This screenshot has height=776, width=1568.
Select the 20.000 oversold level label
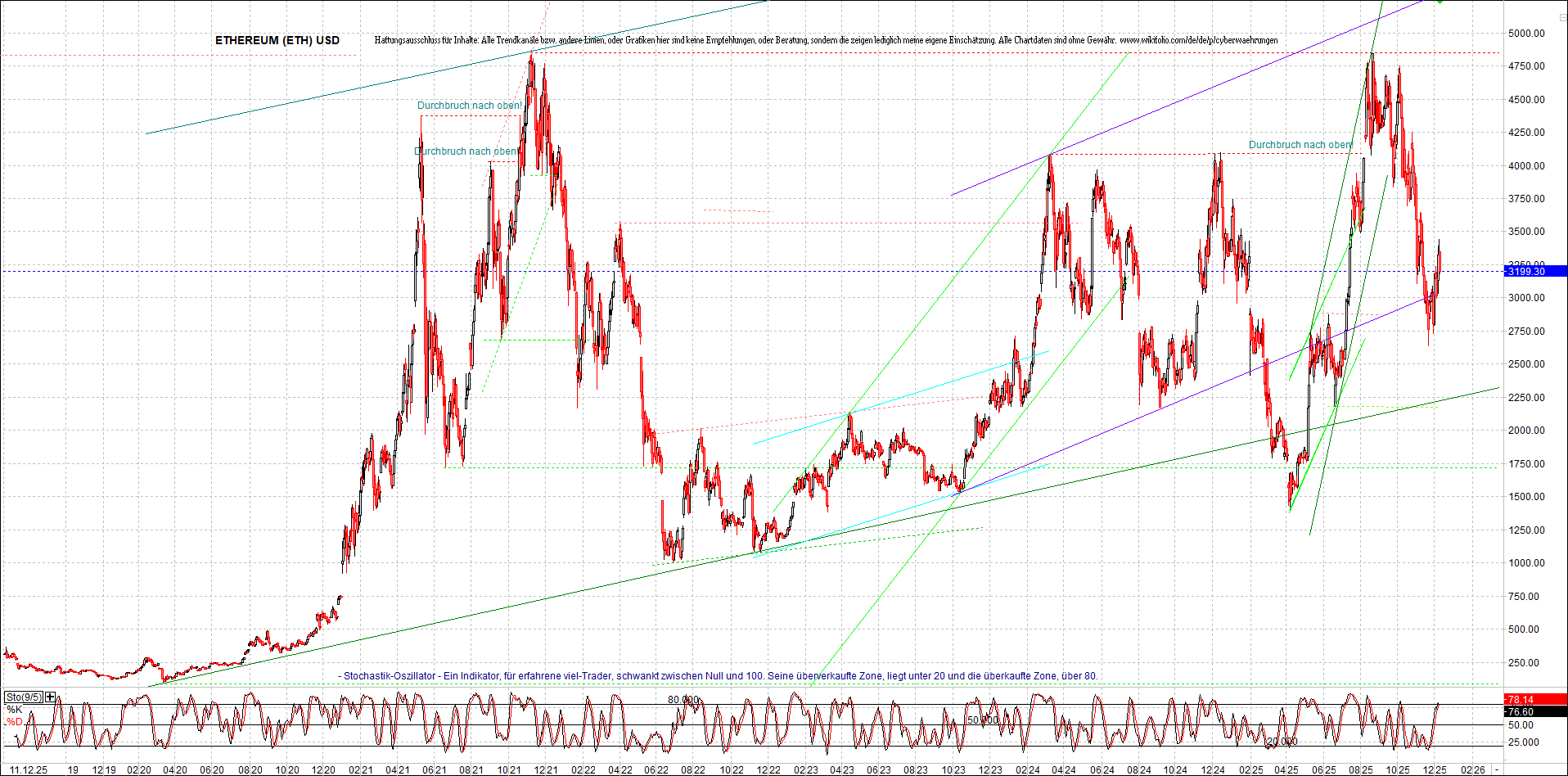(1282, 742)
